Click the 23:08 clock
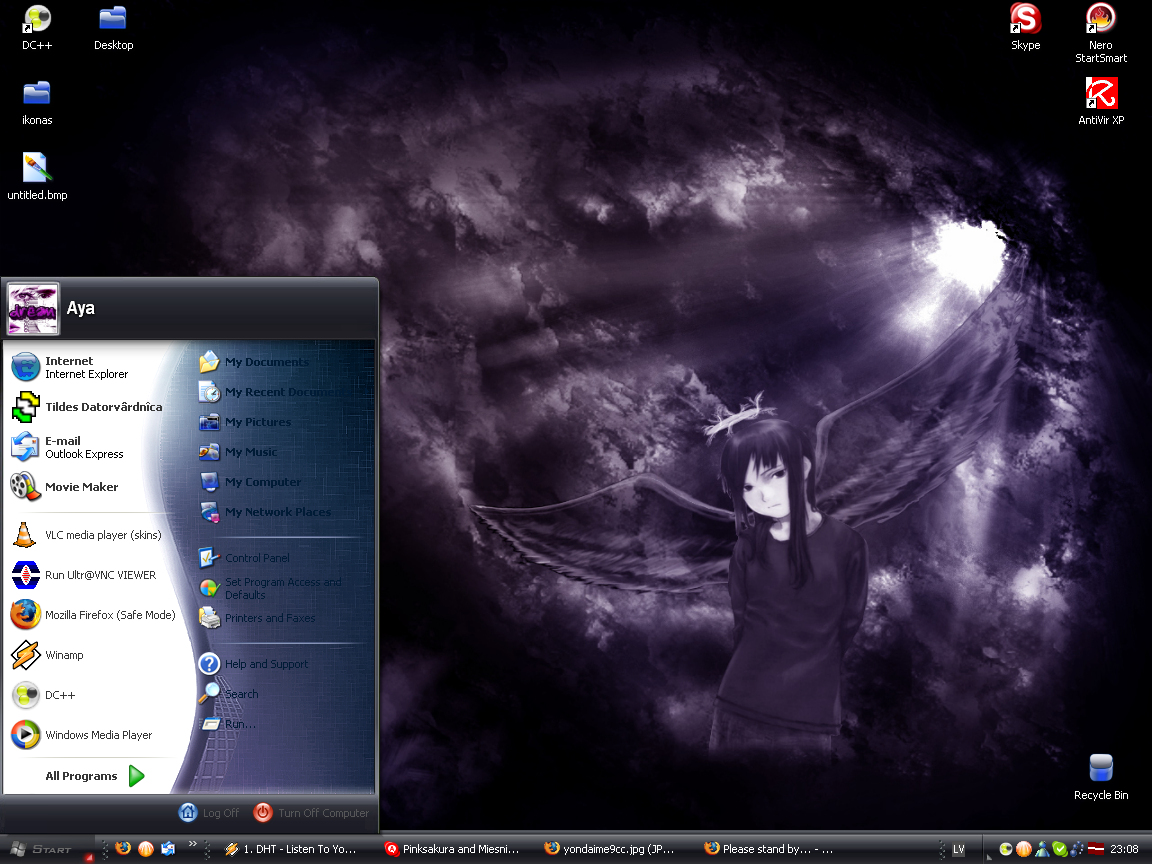 click(x=1124, y=849)
